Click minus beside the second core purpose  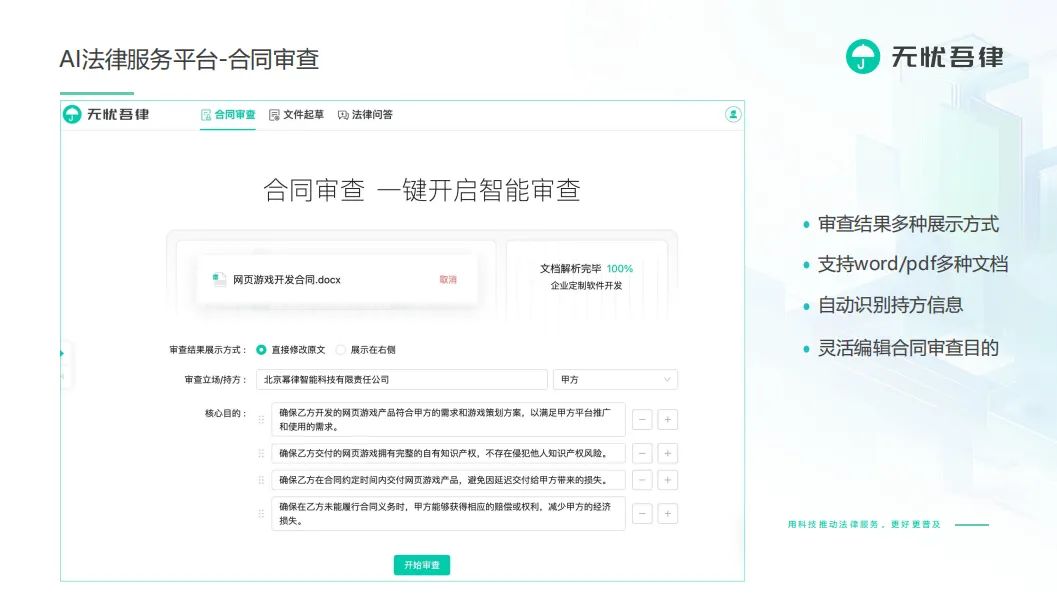pos(644,453)
